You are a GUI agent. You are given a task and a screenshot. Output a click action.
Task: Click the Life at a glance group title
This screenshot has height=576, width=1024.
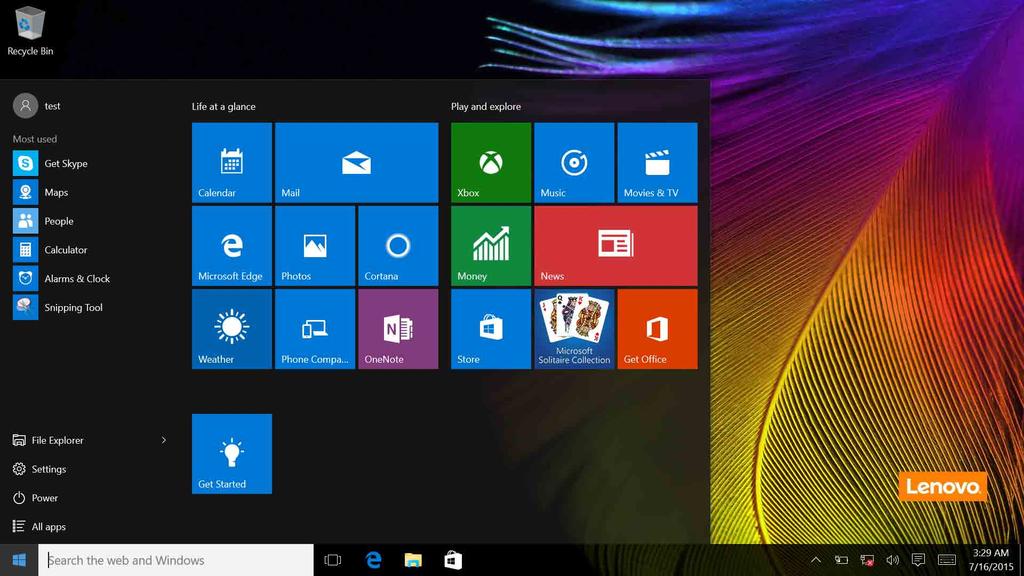[x=223, y=106]
